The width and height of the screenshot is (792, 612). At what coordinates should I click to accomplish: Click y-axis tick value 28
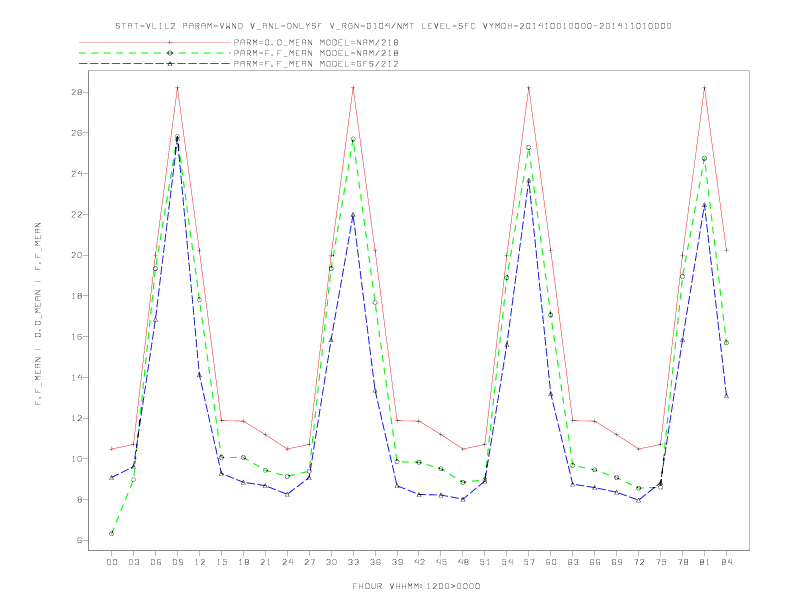77,92
